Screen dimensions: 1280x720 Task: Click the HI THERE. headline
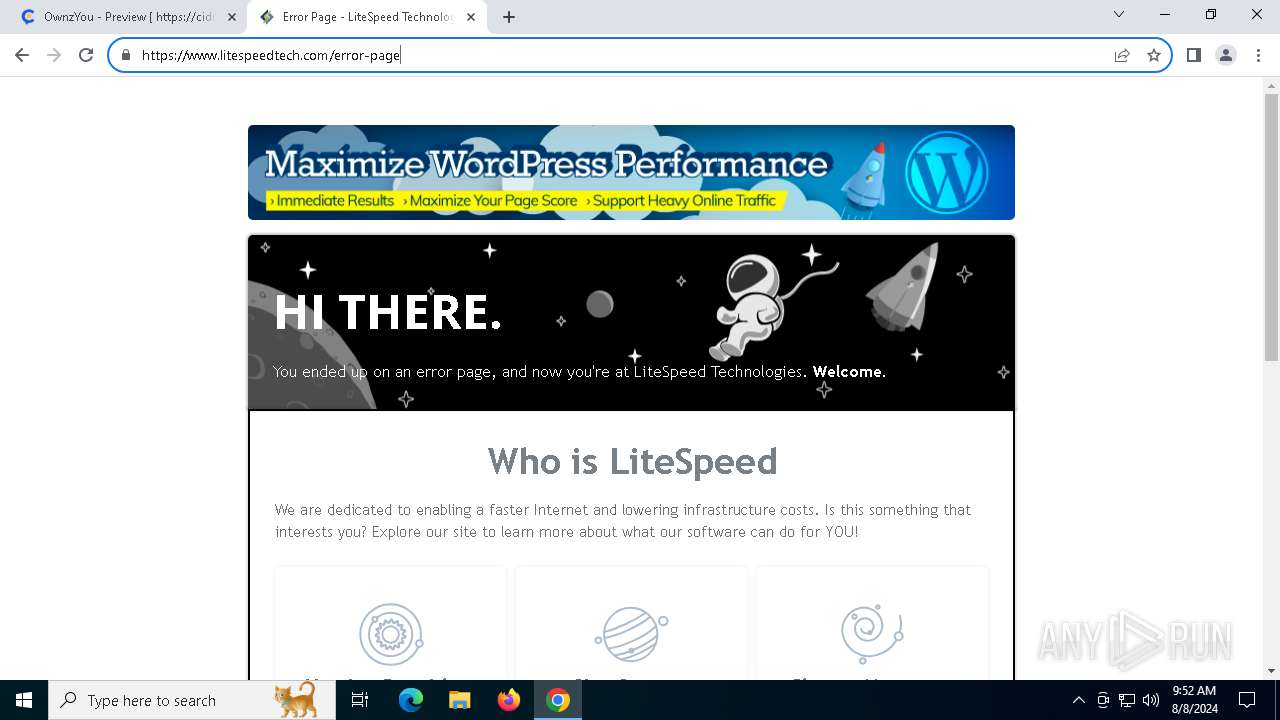point(387,313)
